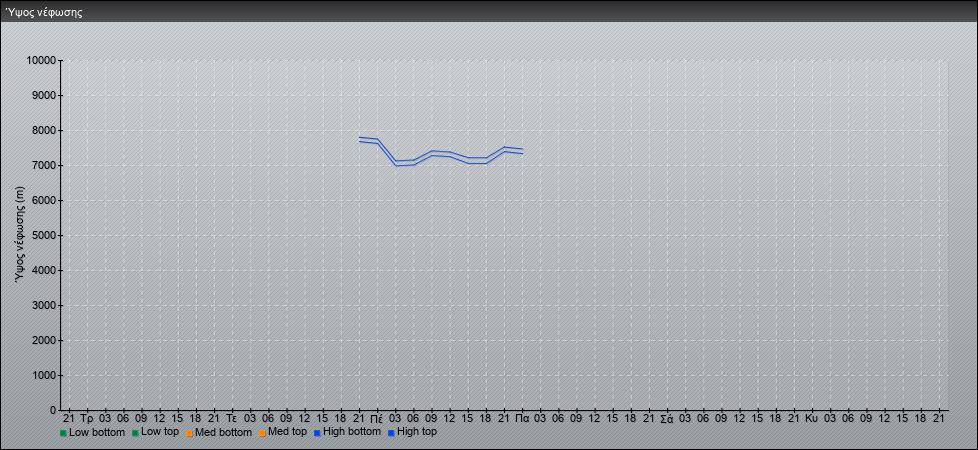Select the 9000 y-axis value
Screen dimensions: 978x450
44,95
